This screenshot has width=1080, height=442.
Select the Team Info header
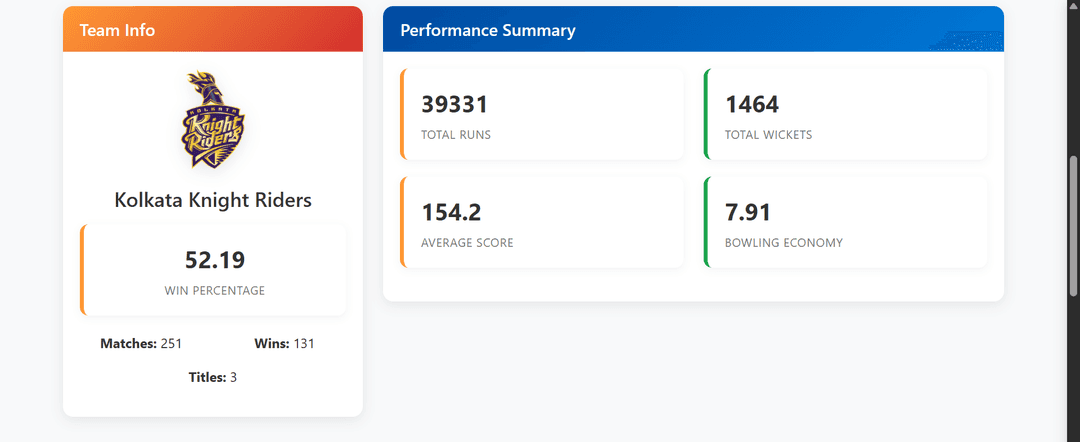[213, 30]
